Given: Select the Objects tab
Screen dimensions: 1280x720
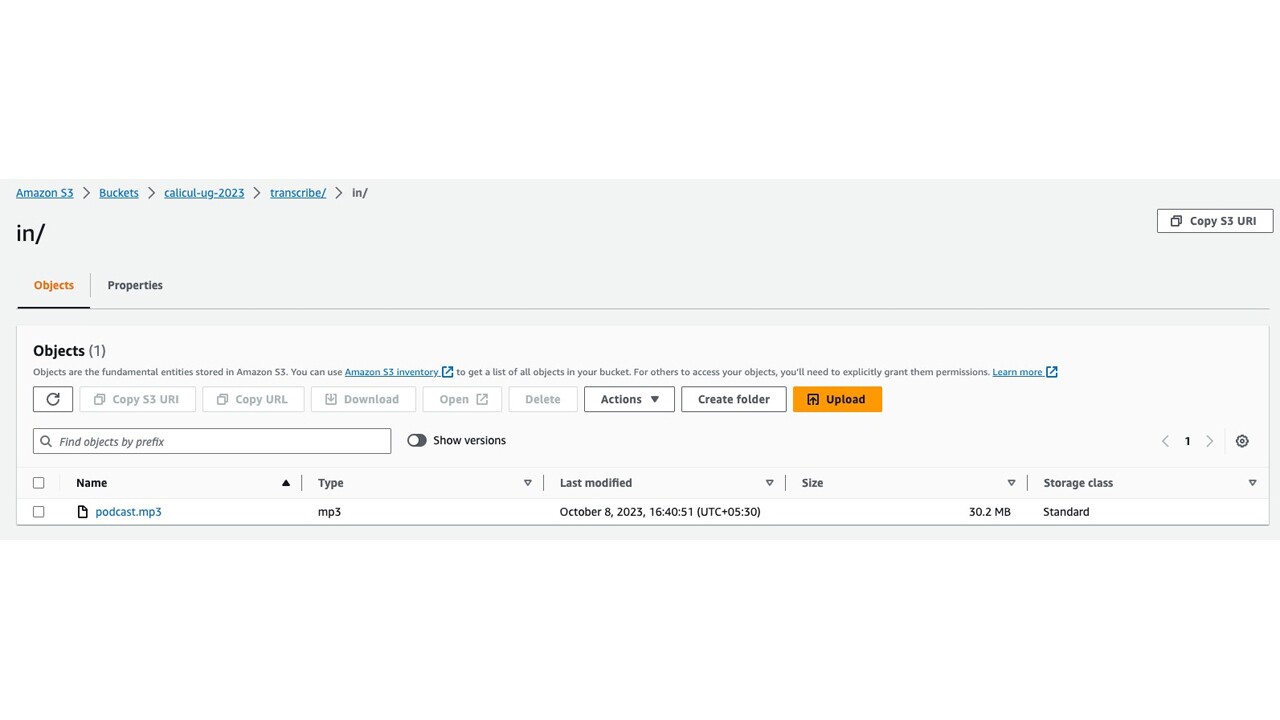Looking at the screenshot, I should click(x=54, y=285).
